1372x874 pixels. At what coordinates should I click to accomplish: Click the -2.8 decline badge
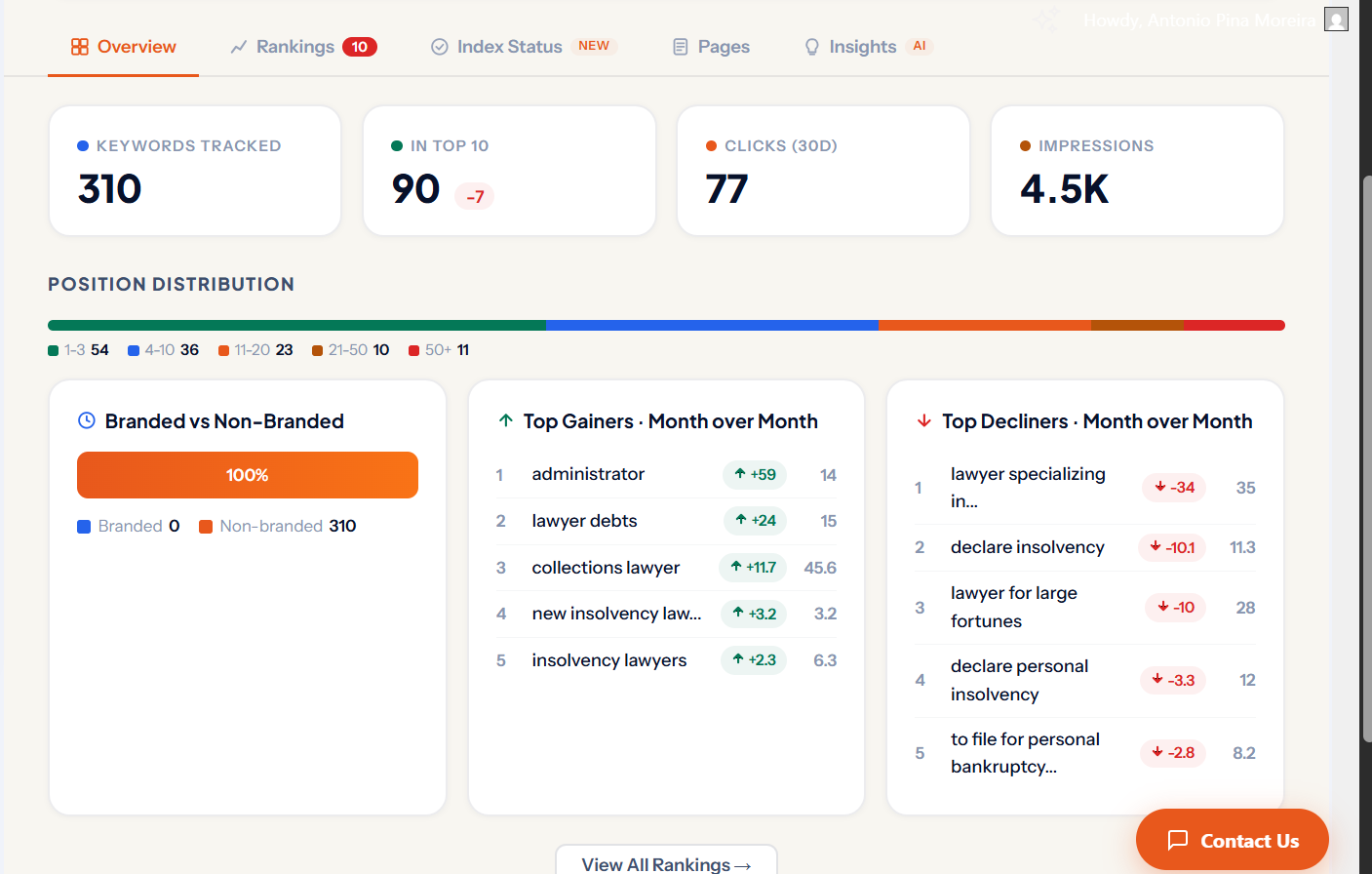(x=1173, y=753)
